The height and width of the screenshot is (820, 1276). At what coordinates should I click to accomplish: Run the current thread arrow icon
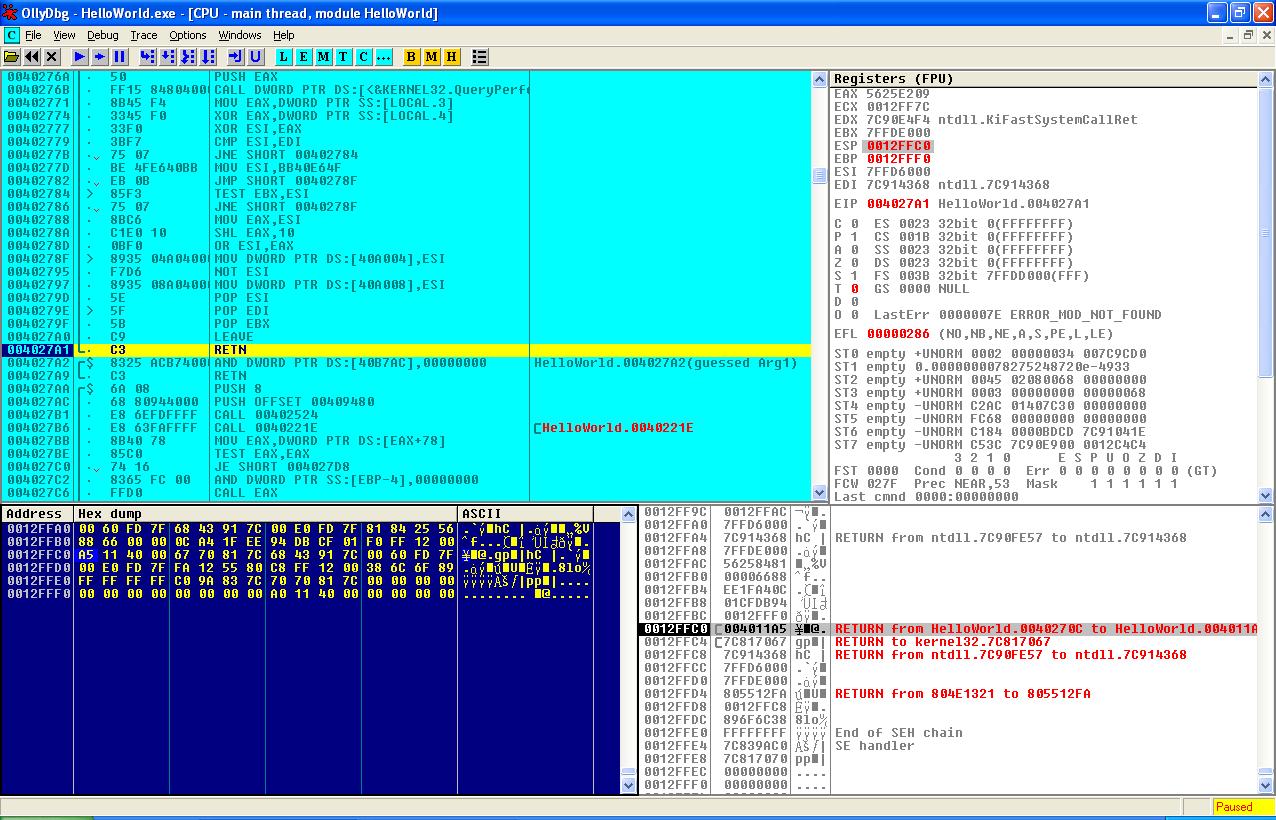pos(100,57)
